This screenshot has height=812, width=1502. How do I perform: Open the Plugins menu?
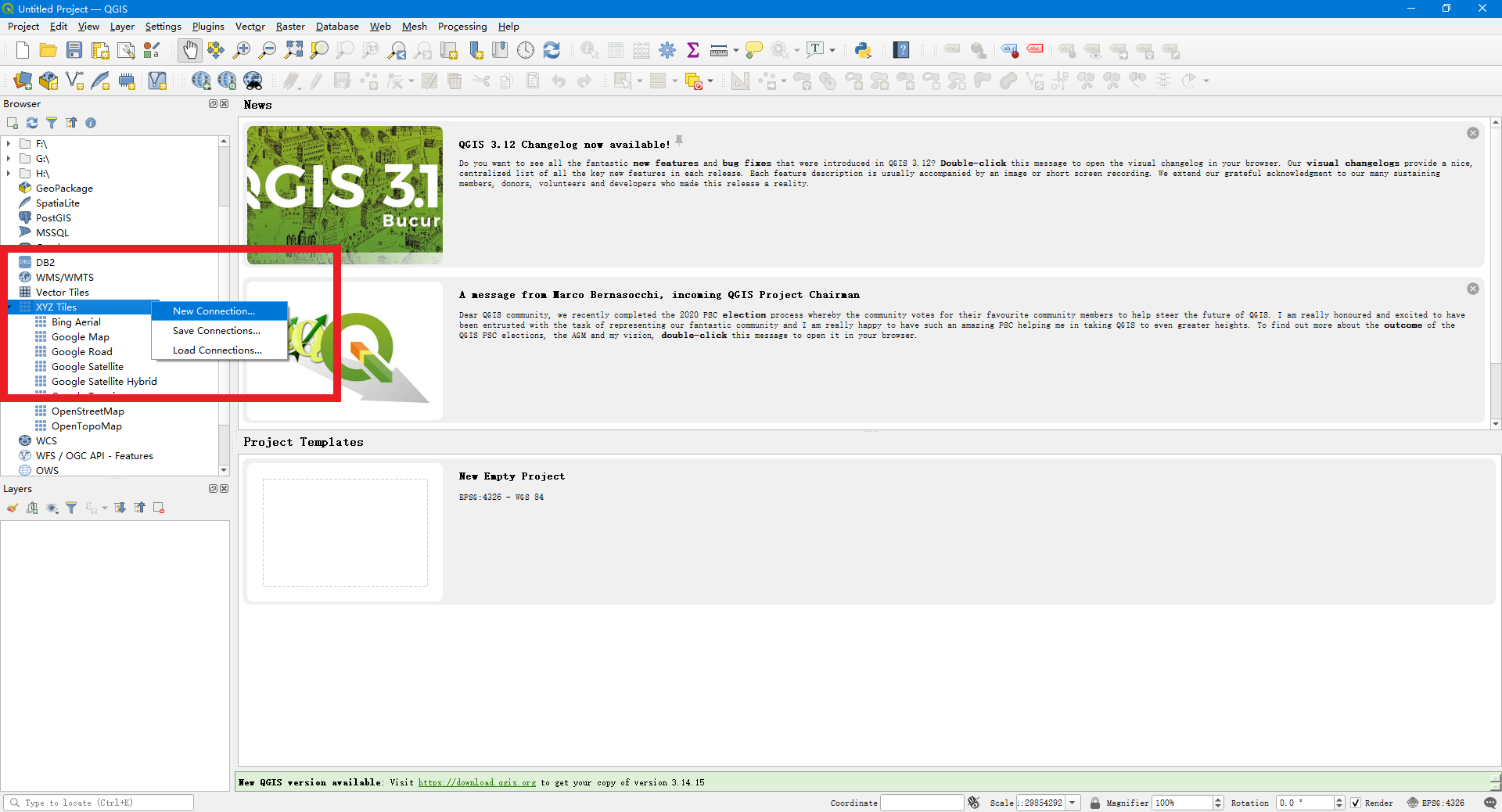pos(208,27)
